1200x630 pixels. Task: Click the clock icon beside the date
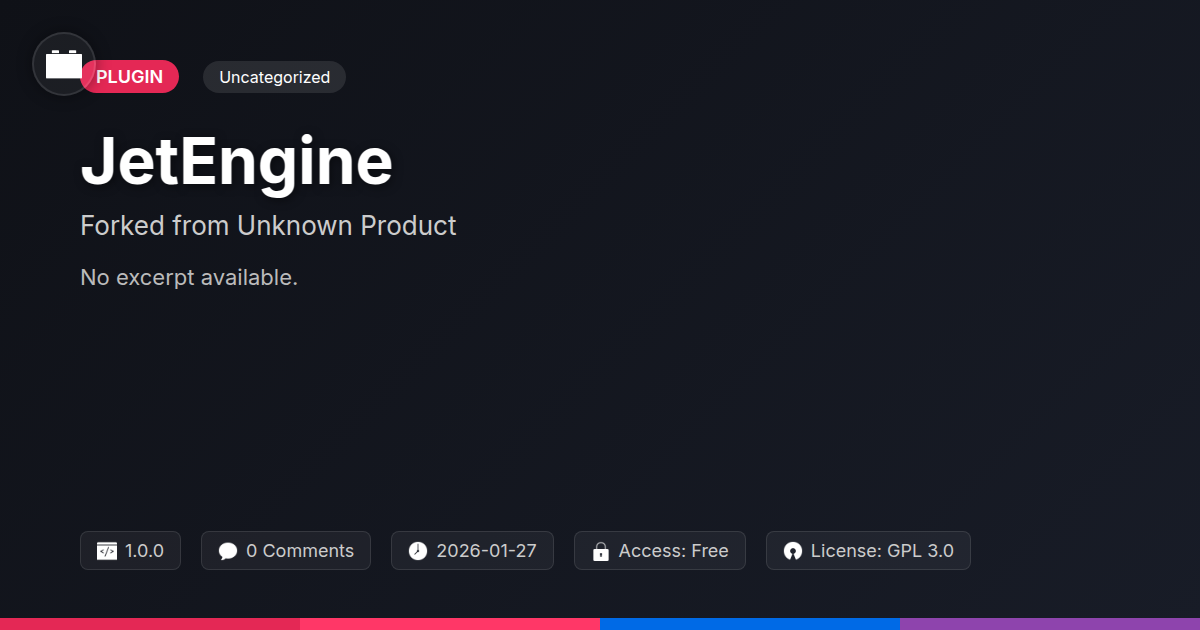418,551
